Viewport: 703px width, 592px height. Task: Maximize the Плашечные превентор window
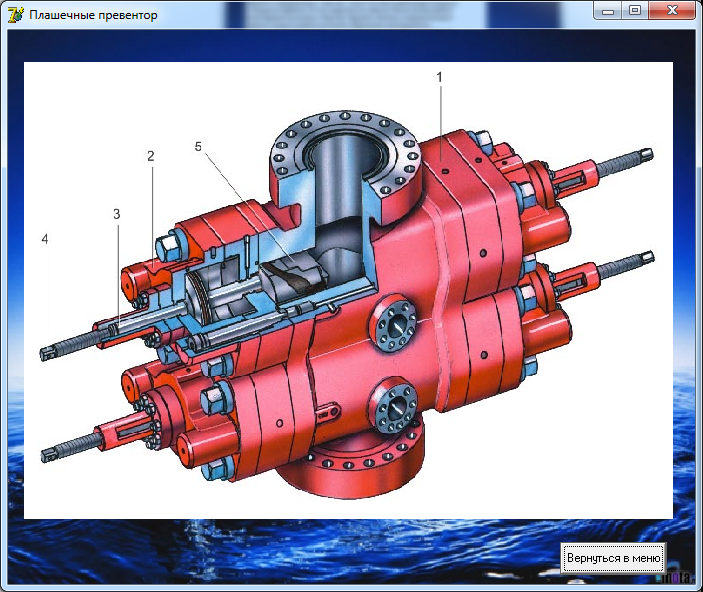point(635,11)
